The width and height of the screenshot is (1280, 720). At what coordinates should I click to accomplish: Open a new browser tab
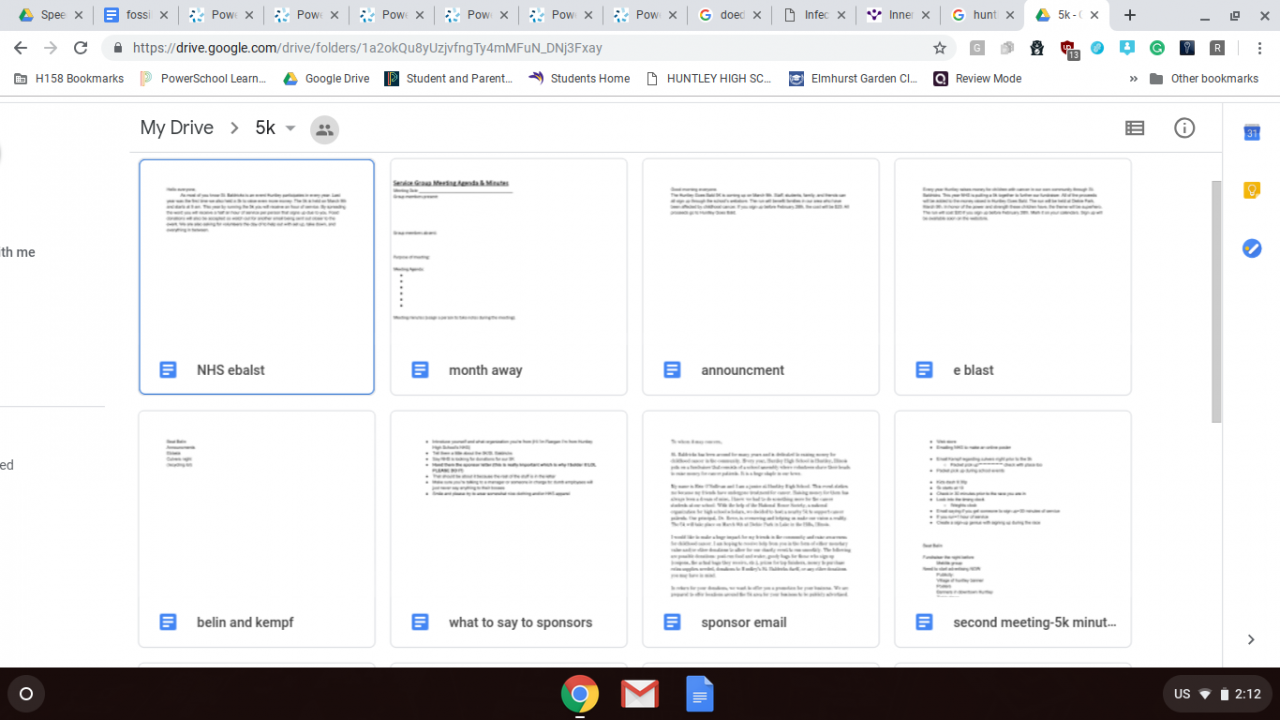click(1130, 15)
